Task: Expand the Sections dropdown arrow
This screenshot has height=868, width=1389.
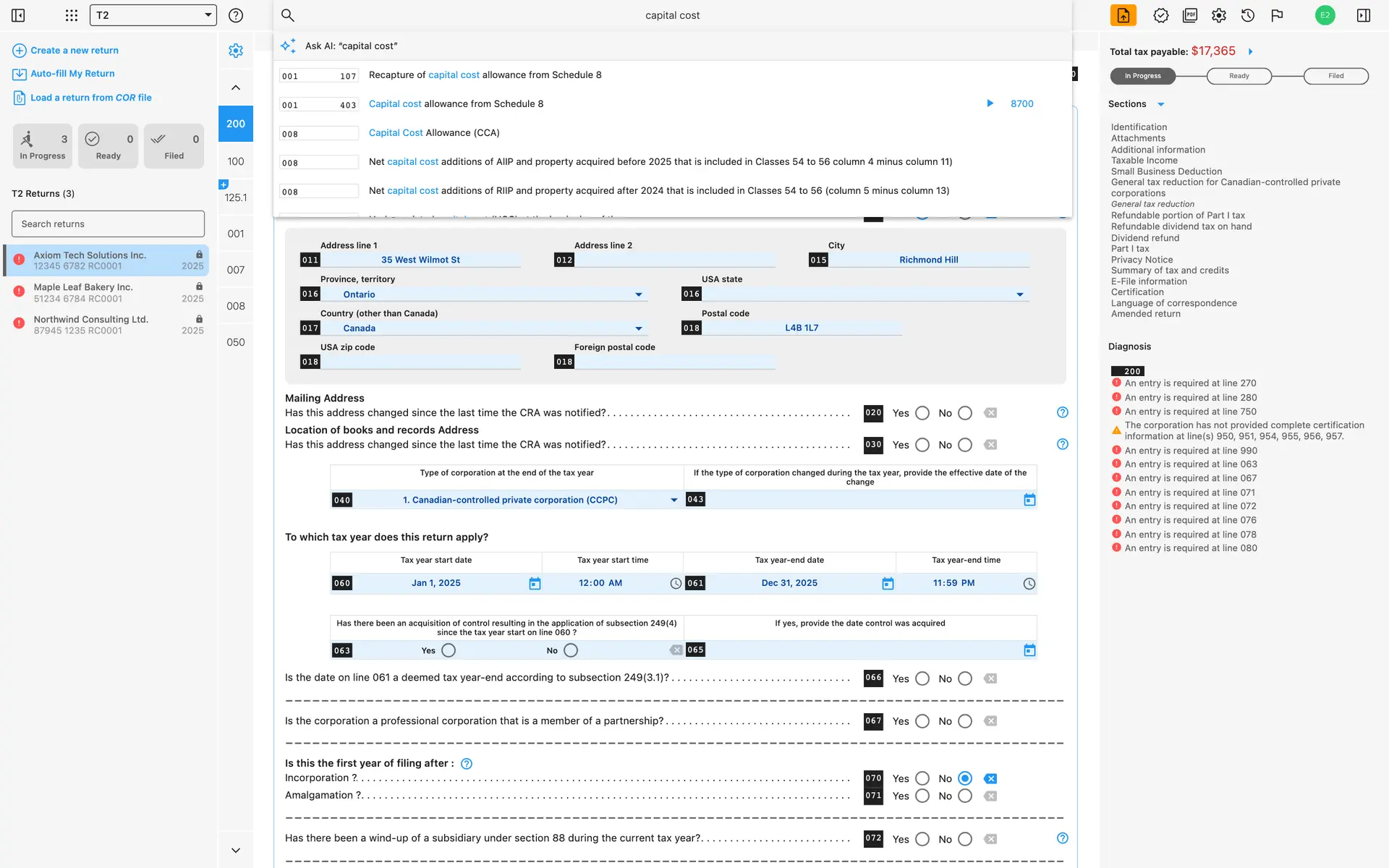Action: pos(1161,104)
